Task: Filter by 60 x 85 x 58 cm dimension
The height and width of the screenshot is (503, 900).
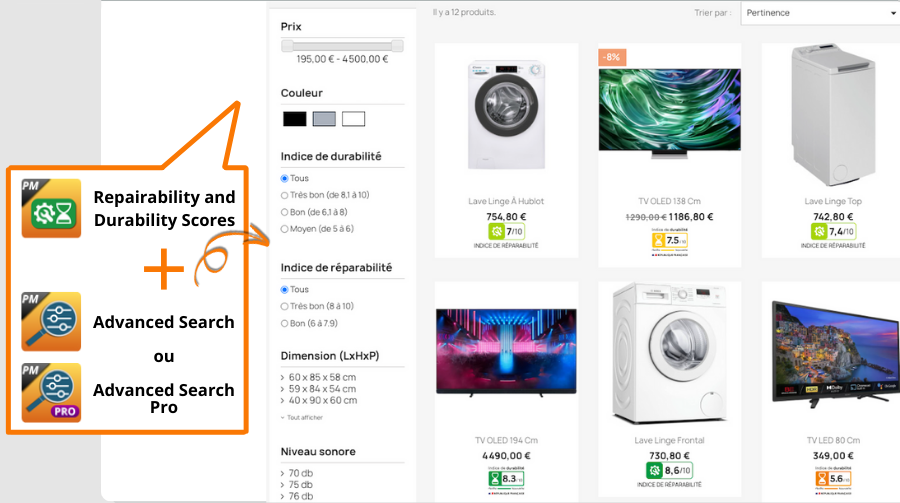Action: (x=319, y=377)
